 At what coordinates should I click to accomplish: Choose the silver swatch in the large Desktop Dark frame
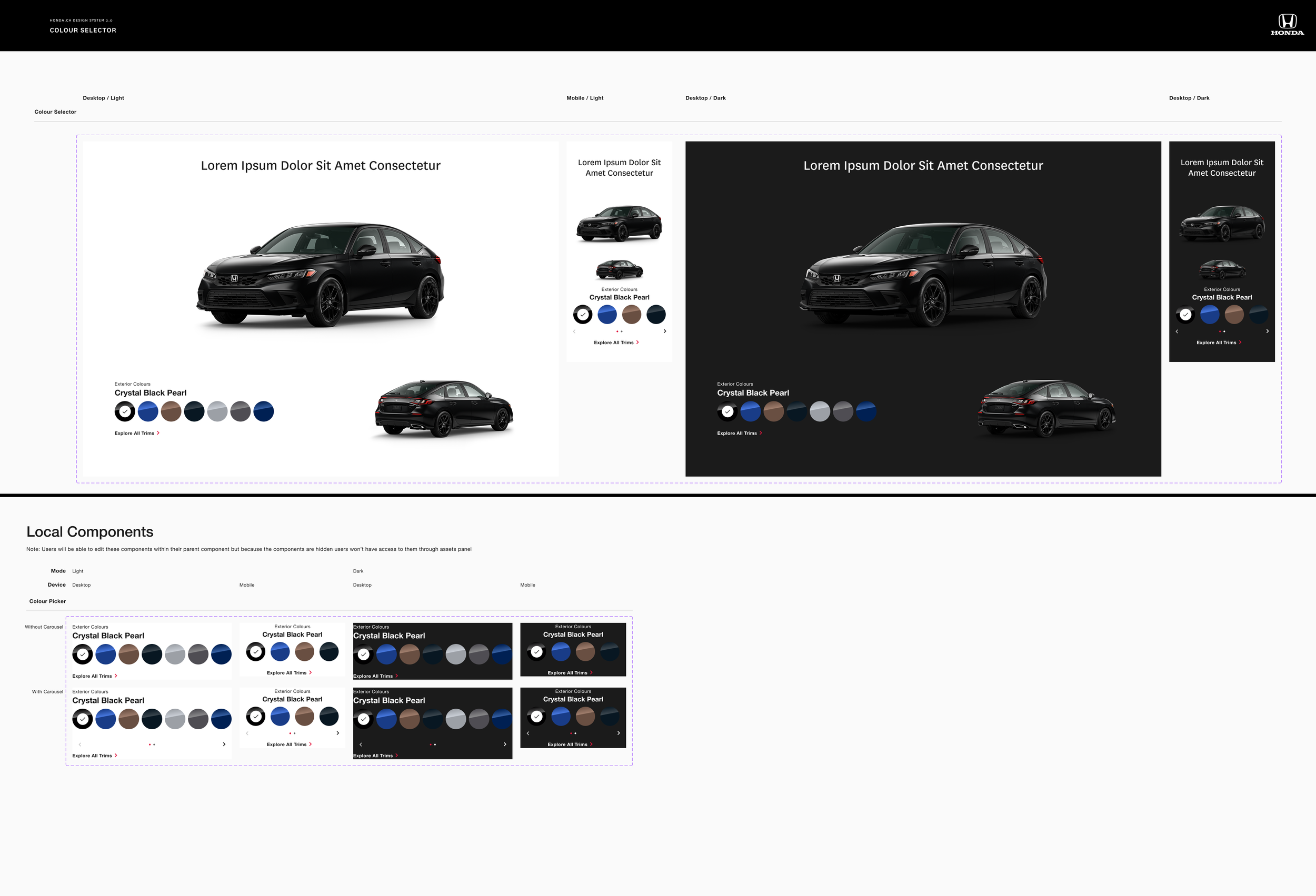821,411
